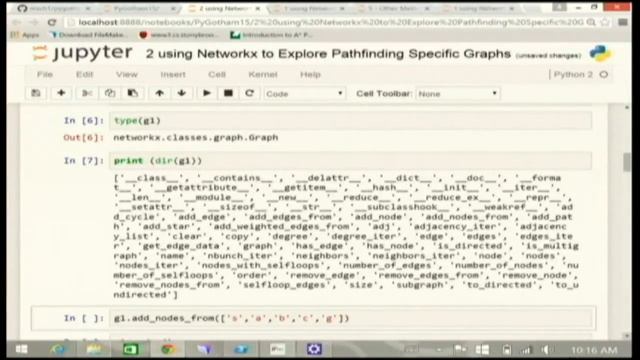The image size is (640, 360).
Task: Open the Chrome menu icon in the address bar row
Action: click(x=623, y=22)
